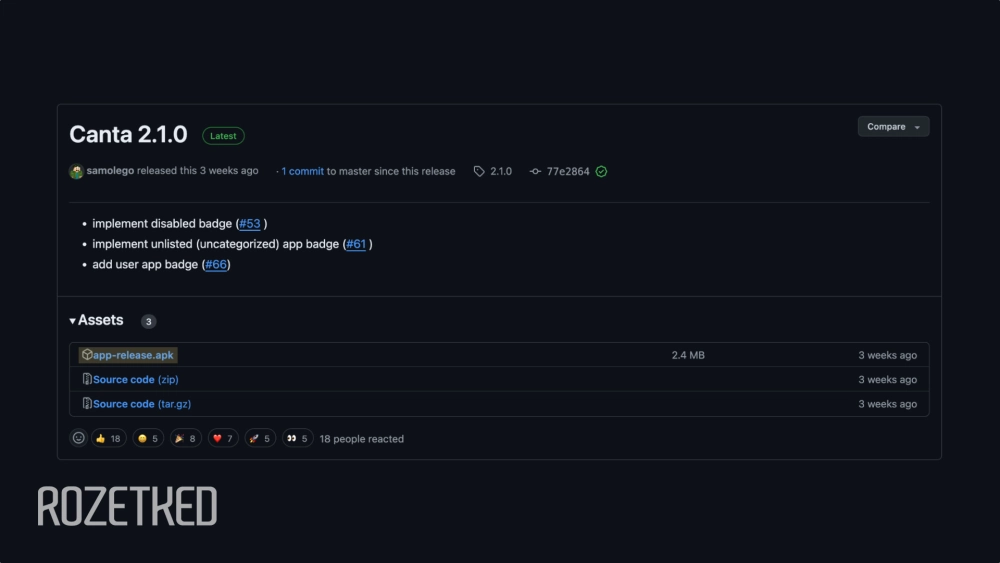
Task: Toggle the party popper reaction (8)
Action: coord(186,439)
